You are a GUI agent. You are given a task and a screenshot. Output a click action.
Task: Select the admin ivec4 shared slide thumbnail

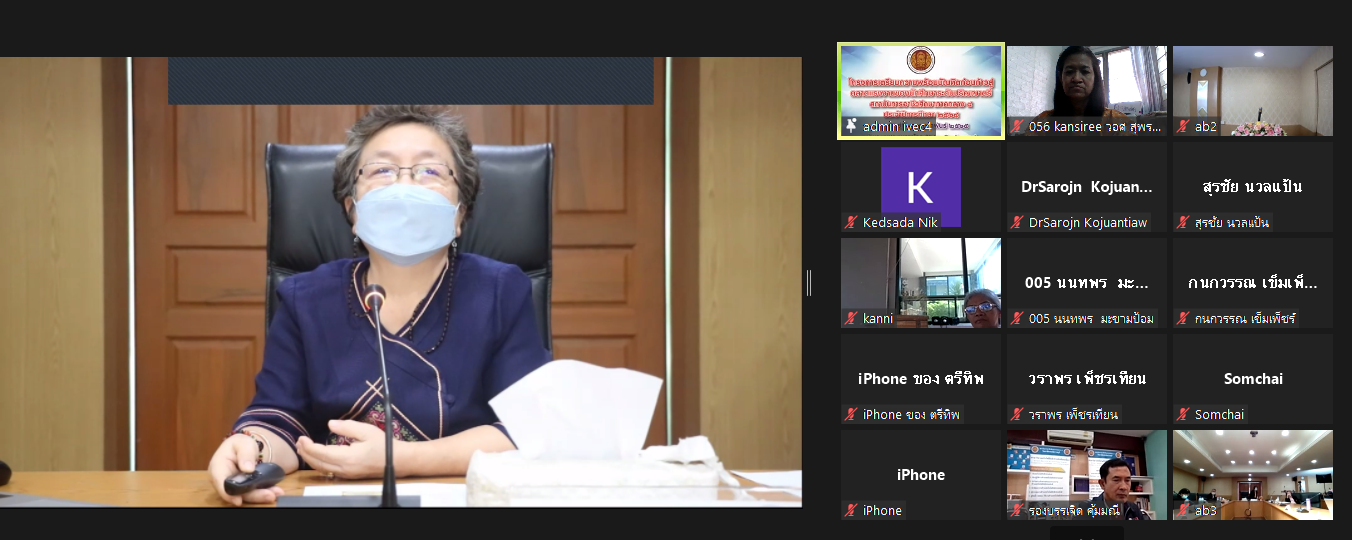click(x=921, y=91)
